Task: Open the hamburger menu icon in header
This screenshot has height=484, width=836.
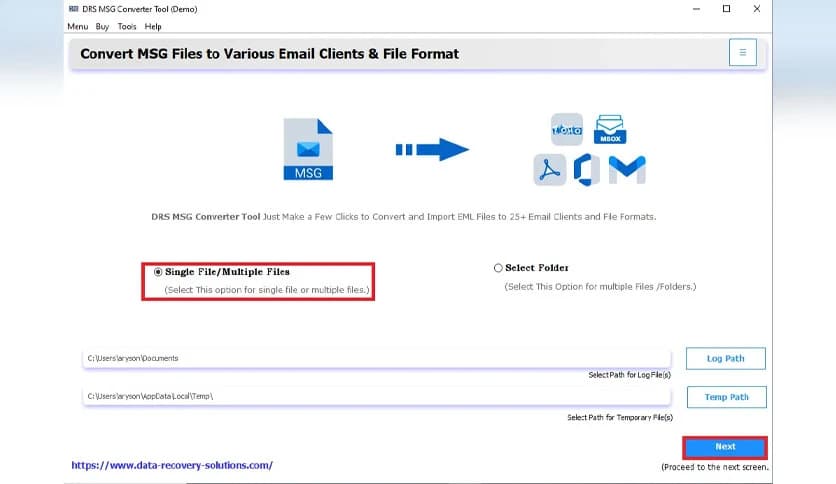Action: (x=742, y=52)
